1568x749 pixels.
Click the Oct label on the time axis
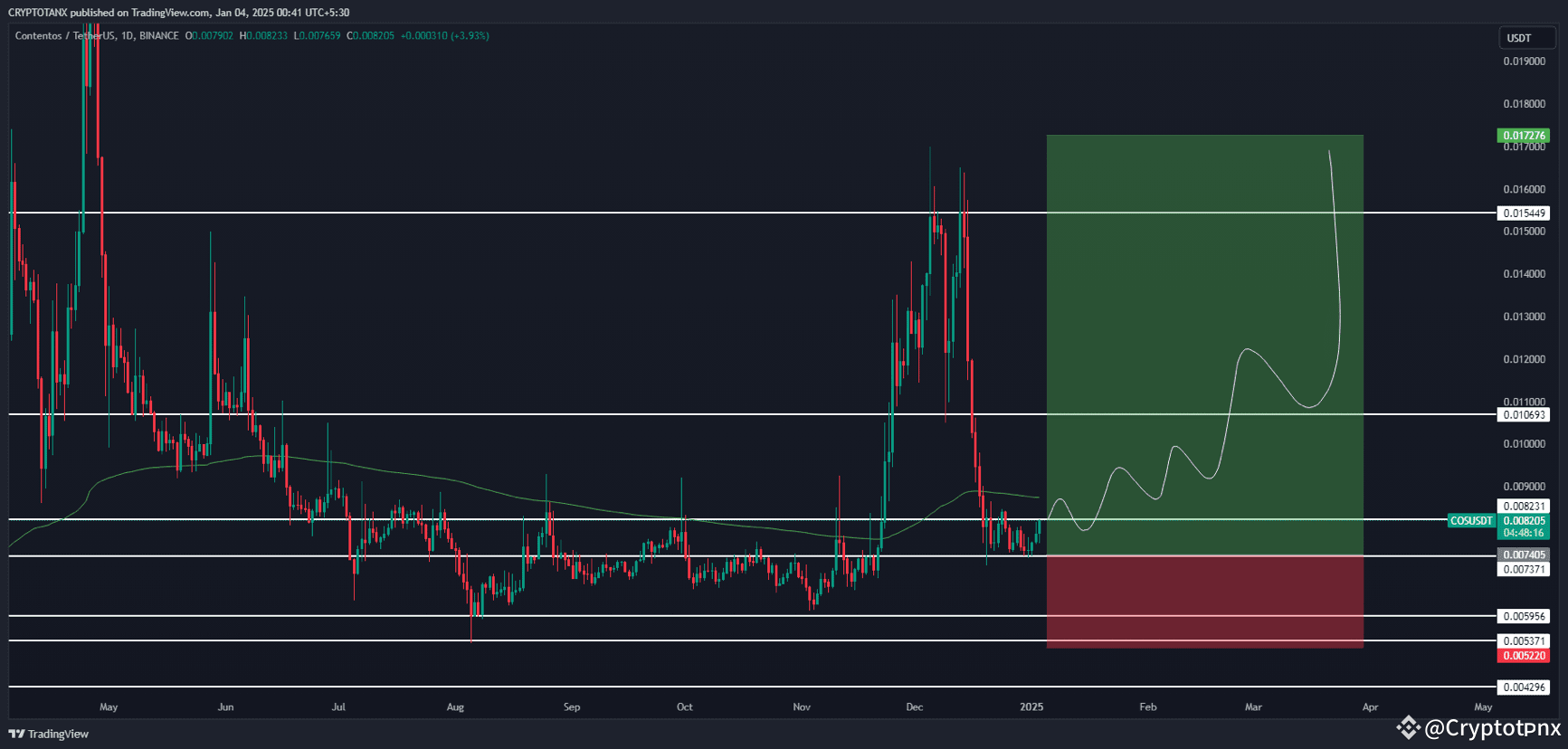[x=685, y=707]
